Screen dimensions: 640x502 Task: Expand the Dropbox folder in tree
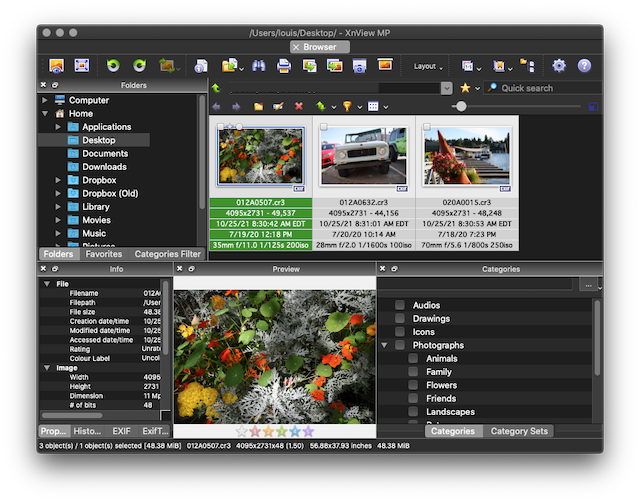pos(59,180)
